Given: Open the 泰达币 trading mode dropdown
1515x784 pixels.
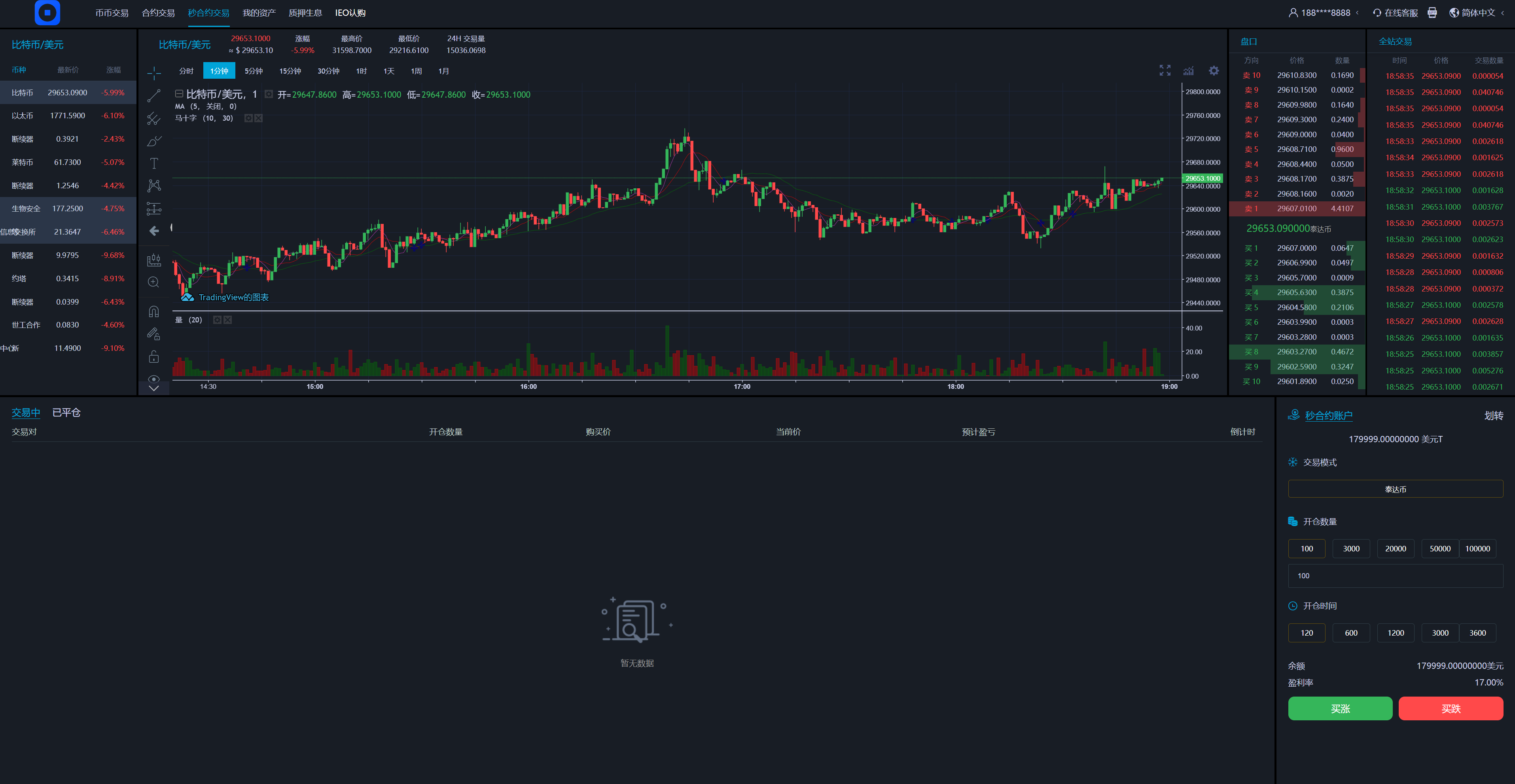Looking at the screenshot, I should point(1395,489).
